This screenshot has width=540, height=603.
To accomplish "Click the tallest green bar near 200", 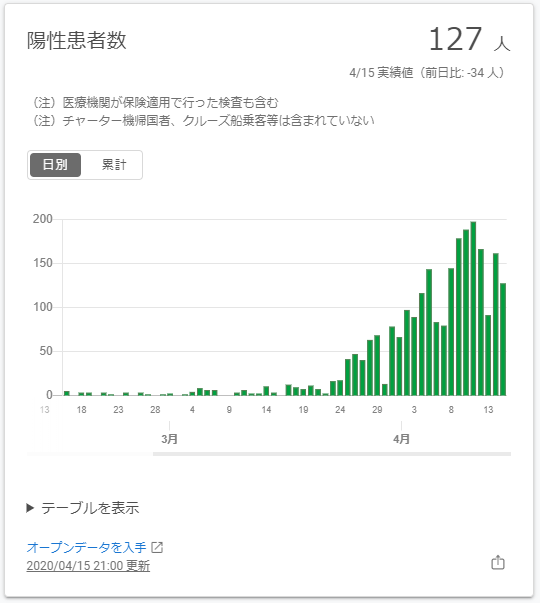I will click(x=473, y=308).
